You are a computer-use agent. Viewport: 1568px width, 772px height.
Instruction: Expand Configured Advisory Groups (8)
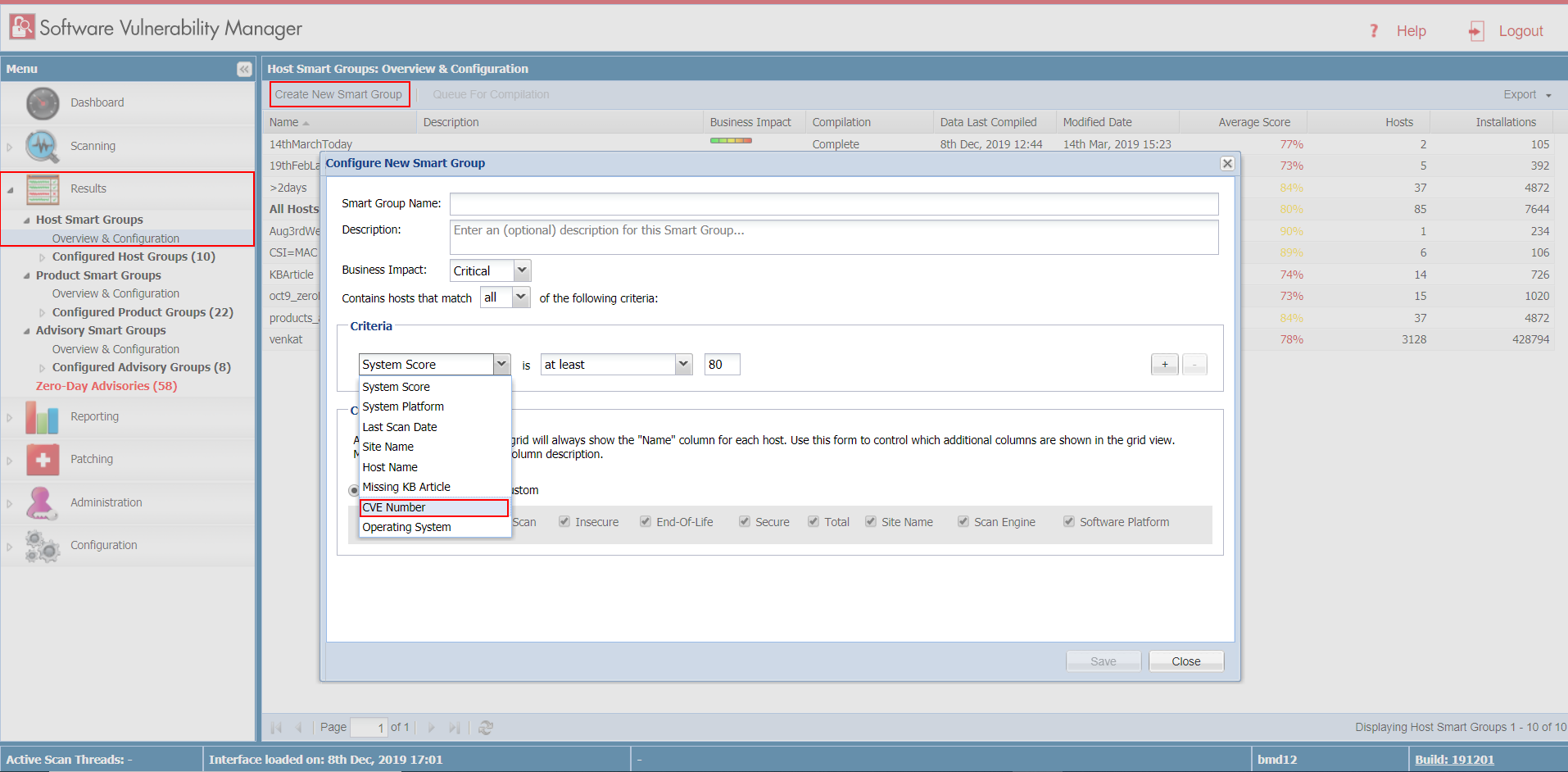pyautogui.click(x=43, y=368)
